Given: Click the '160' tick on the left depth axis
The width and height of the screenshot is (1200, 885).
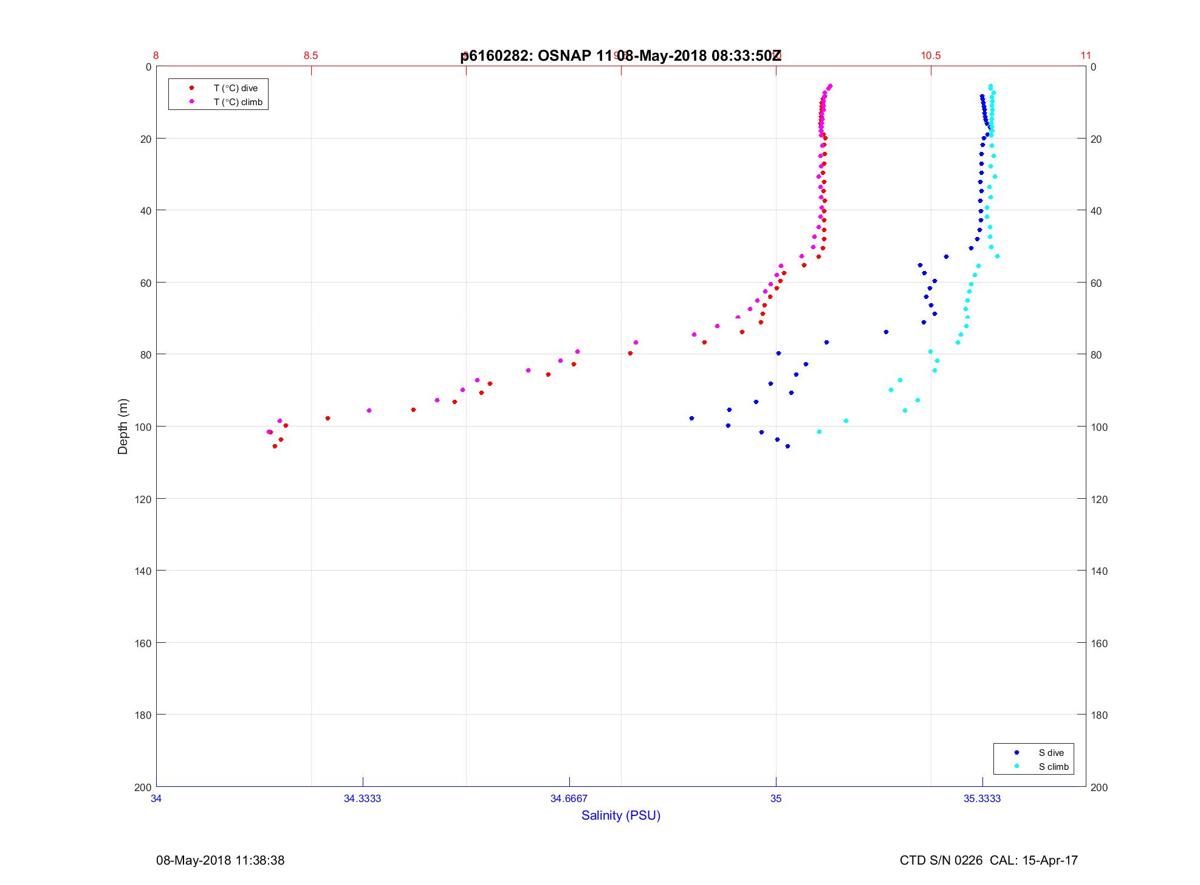Looking at the screenshot, I should point(142,643).
